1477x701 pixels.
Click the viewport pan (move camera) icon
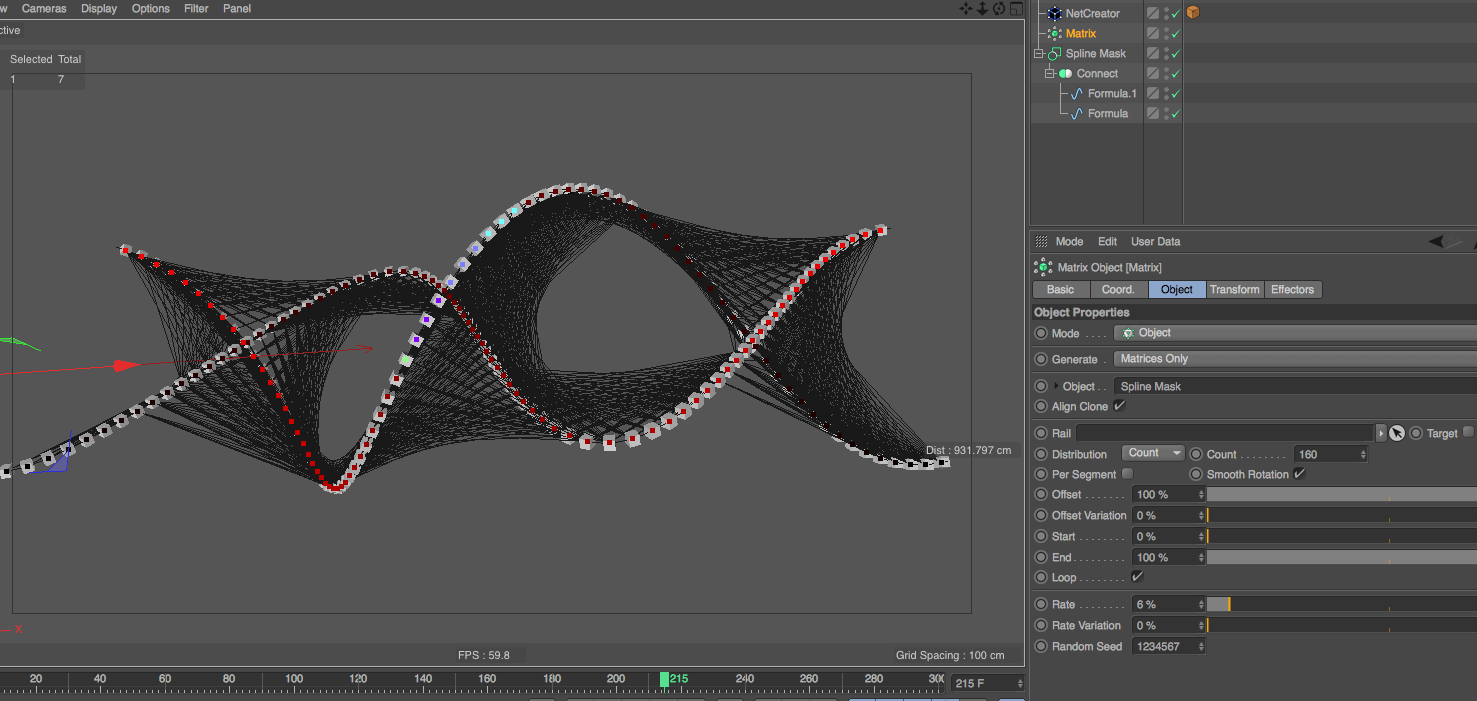tap(965, 9)
